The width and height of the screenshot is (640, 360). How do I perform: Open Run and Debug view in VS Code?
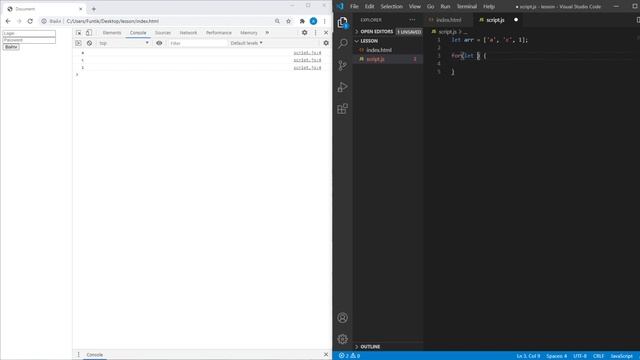pos(343,87)
